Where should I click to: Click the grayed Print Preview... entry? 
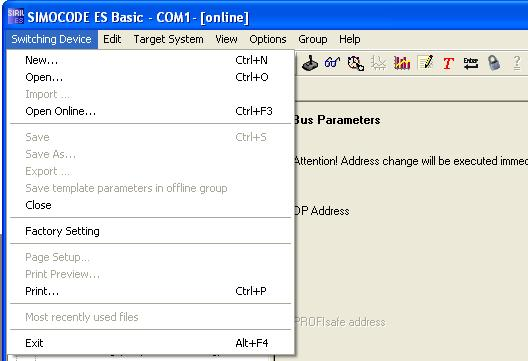click(151, 274)
